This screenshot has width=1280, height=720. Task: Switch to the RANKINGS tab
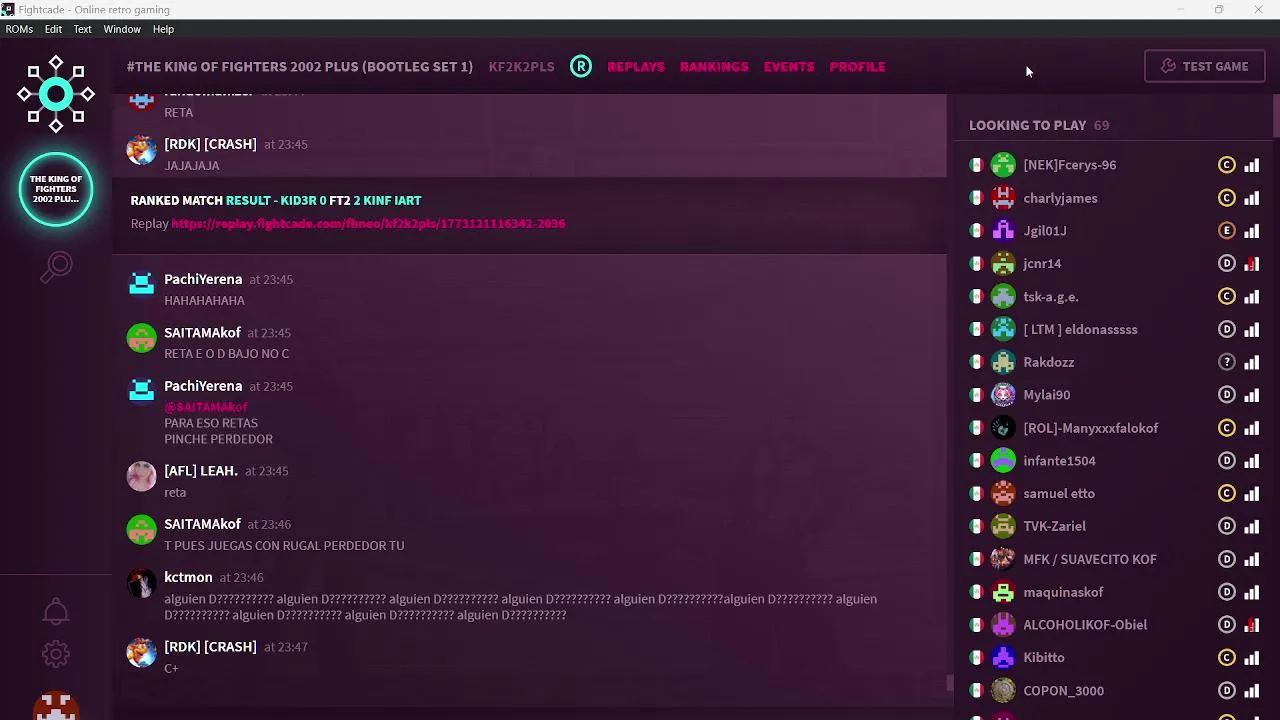coord(714,66)
